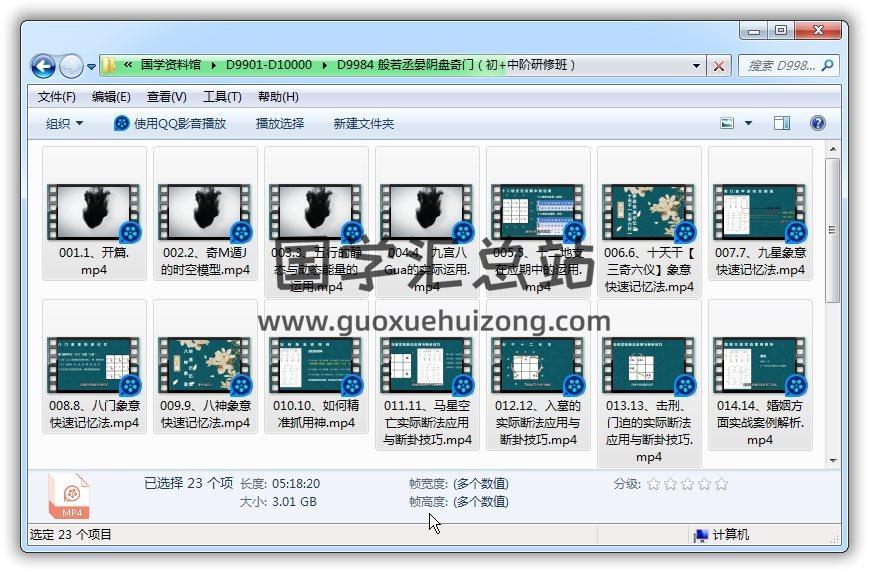This screenshot has width=869, height=573.
Task: Go back with the blue Back arrow
Action: tap(43, 66)
